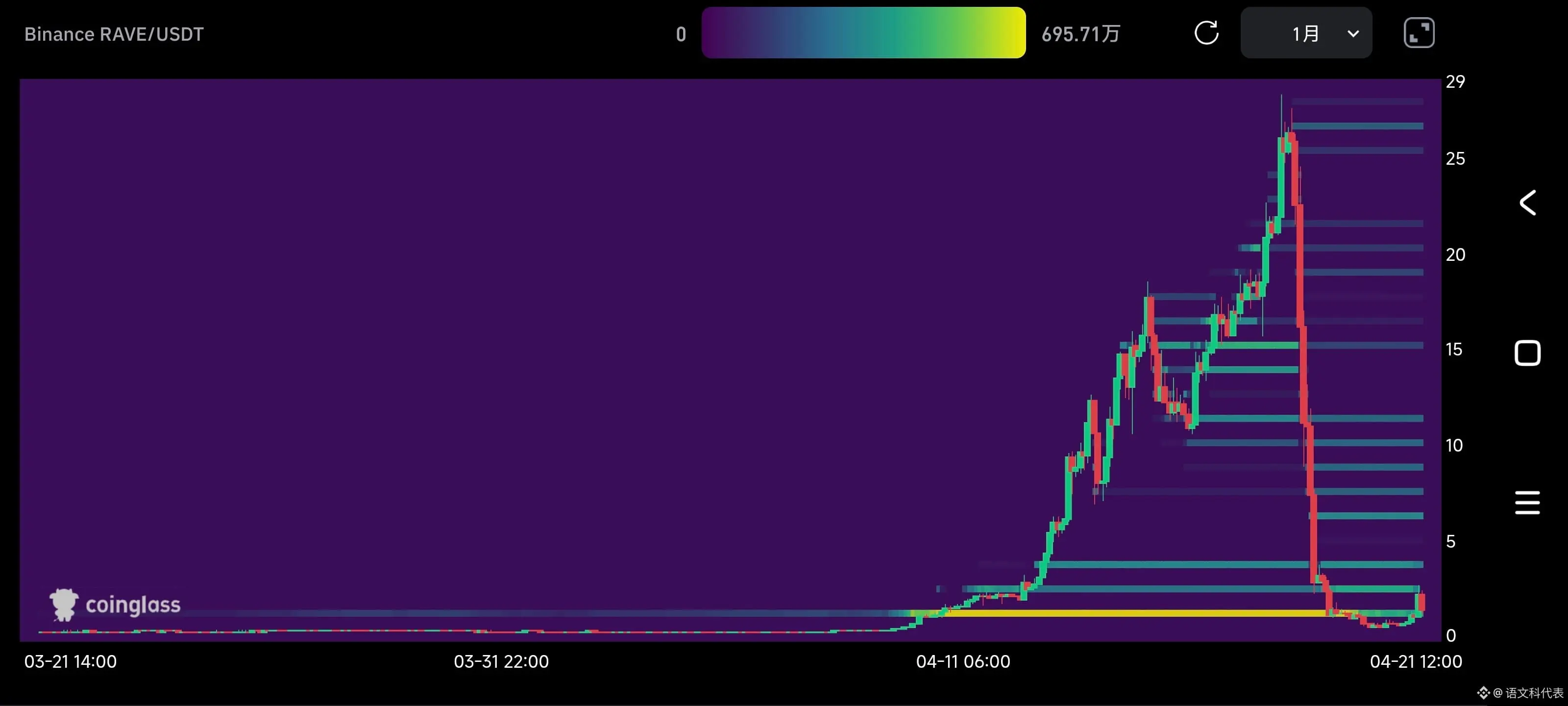Click the 15 price axis label
Screen dimensions: 1568x706
pyautogui.click(x=1454, y=350)
